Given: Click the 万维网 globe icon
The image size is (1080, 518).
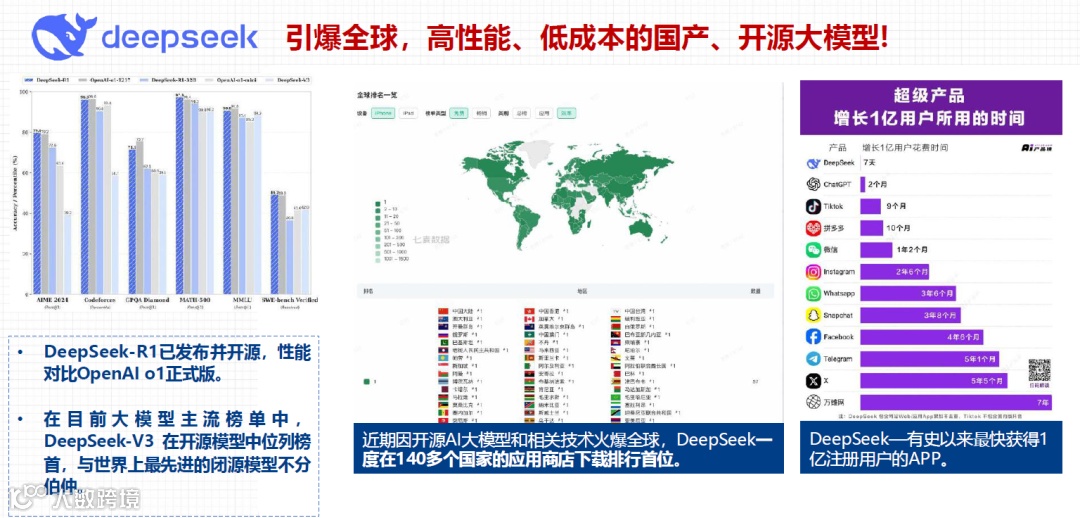Looking at the screenshot, I should coord(813,402).
